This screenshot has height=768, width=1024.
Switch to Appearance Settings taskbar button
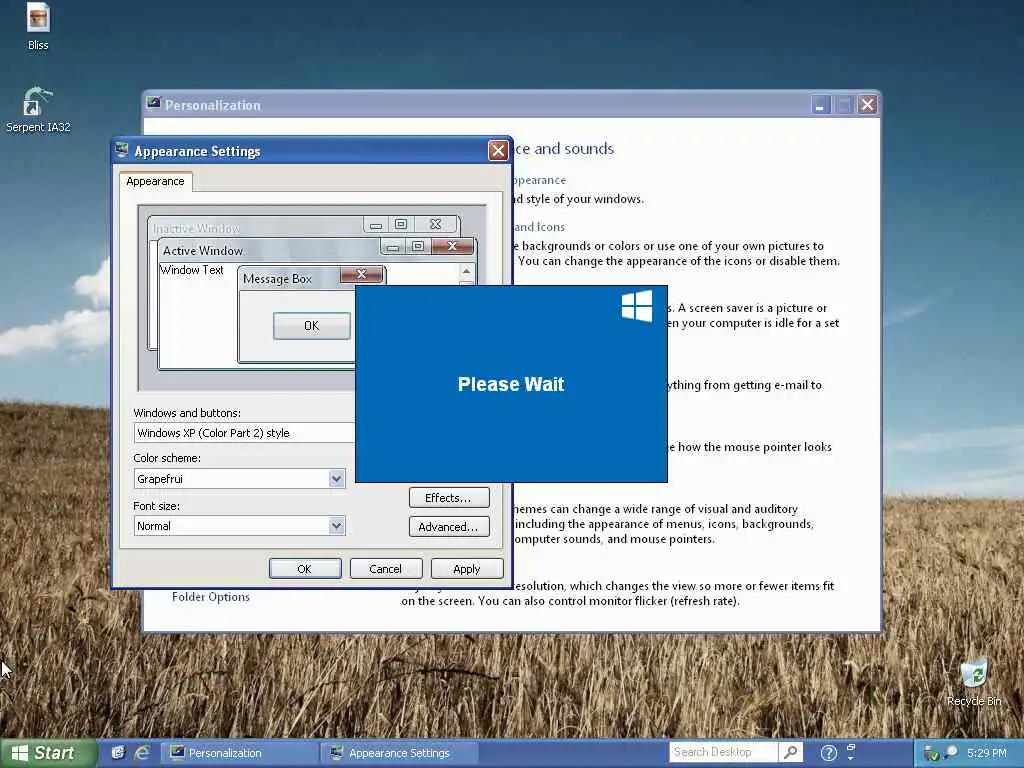point(400,753)
